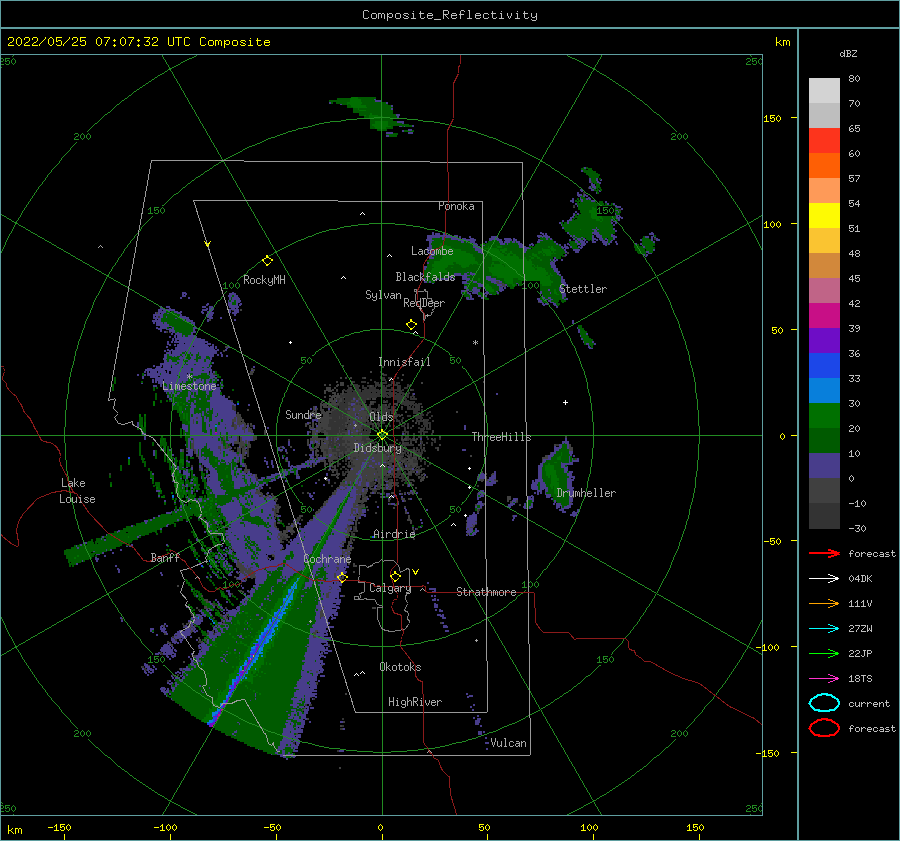Click the Okotoks label
900x841 pixels.
pyautogui.click(x=400, y=667)
